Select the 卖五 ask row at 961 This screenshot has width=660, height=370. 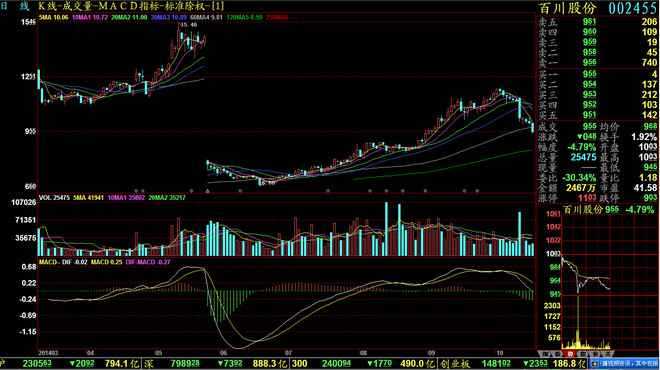click(x=598, y=22)
